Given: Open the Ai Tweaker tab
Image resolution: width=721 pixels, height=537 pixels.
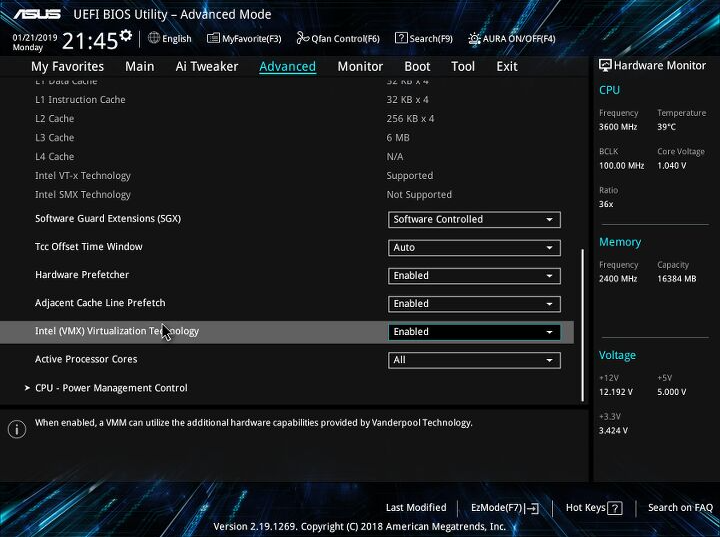Looking at the screenshot, I should click(x=207, y=66).
